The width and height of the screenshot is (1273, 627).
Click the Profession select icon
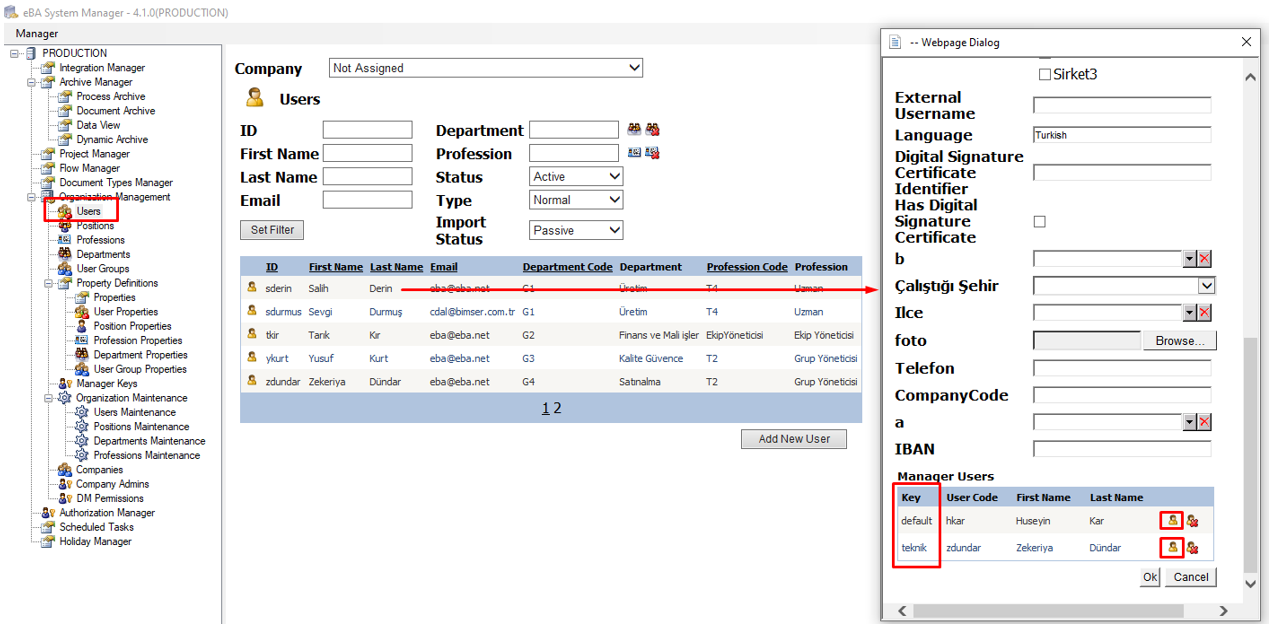pos(634,153)
